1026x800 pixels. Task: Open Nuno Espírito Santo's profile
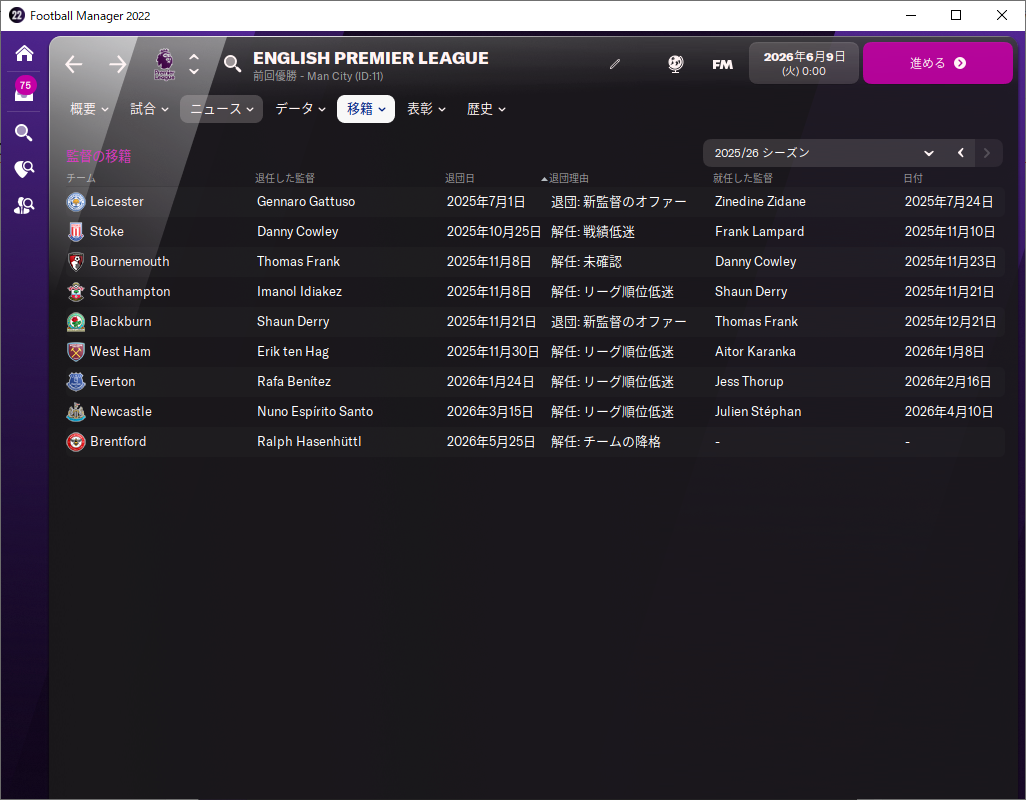click(x=315, y=411)
